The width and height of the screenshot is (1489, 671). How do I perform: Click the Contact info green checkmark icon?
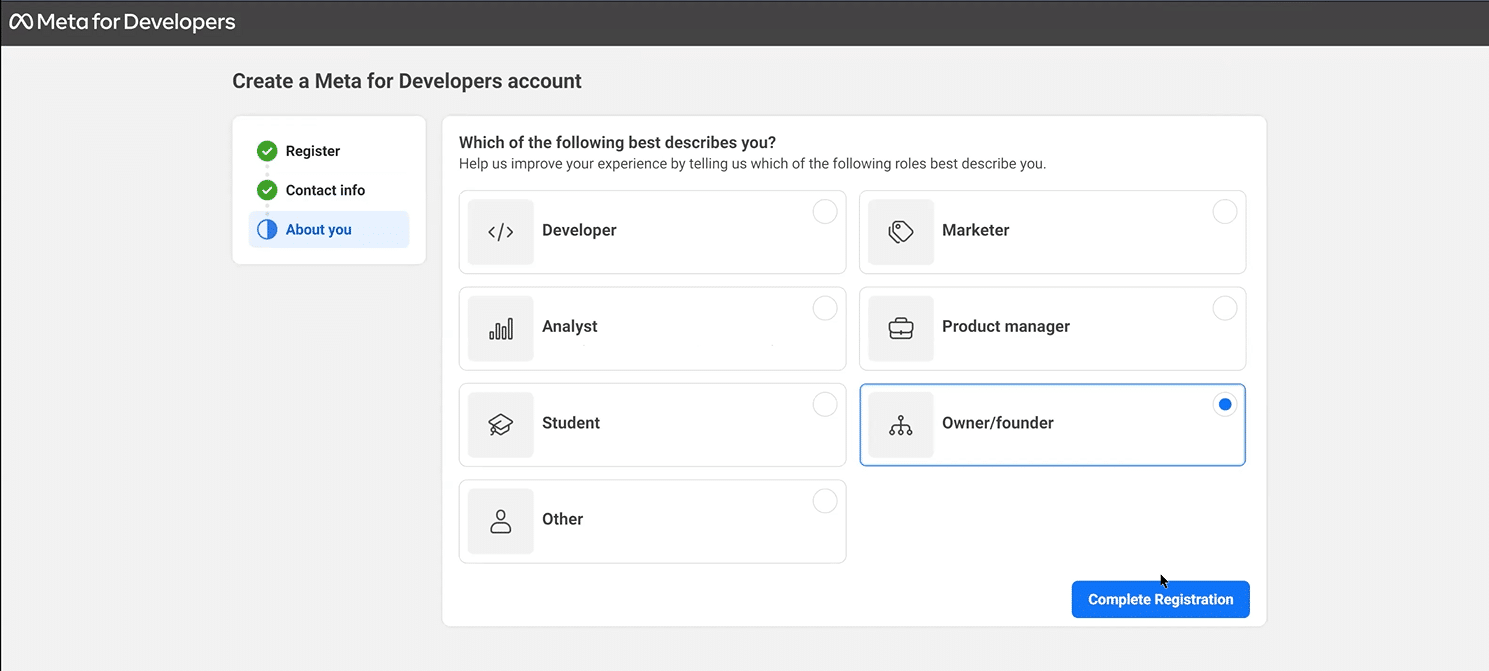coord(267,190)
